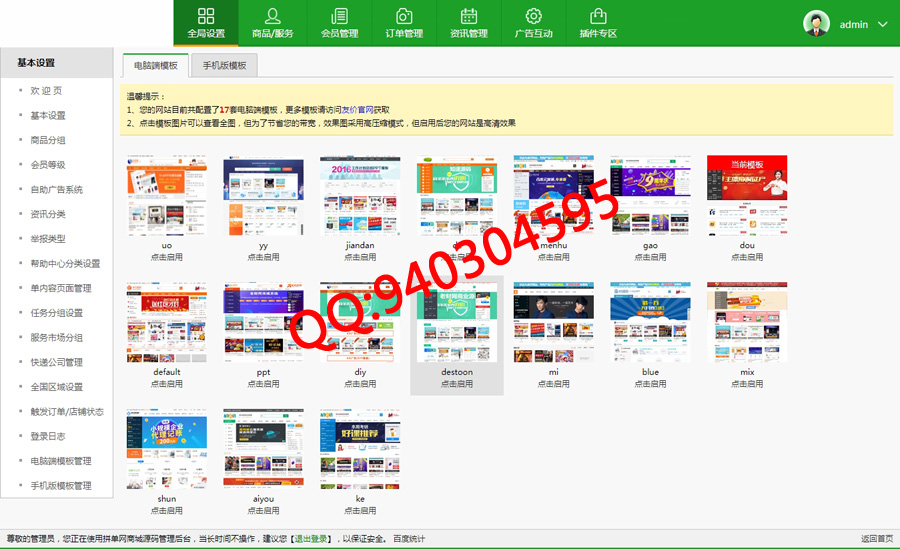Expand the admin account dropdown arrow
Image resolution: width=900 pixels, height=549 pixels.
coord(882,24)
